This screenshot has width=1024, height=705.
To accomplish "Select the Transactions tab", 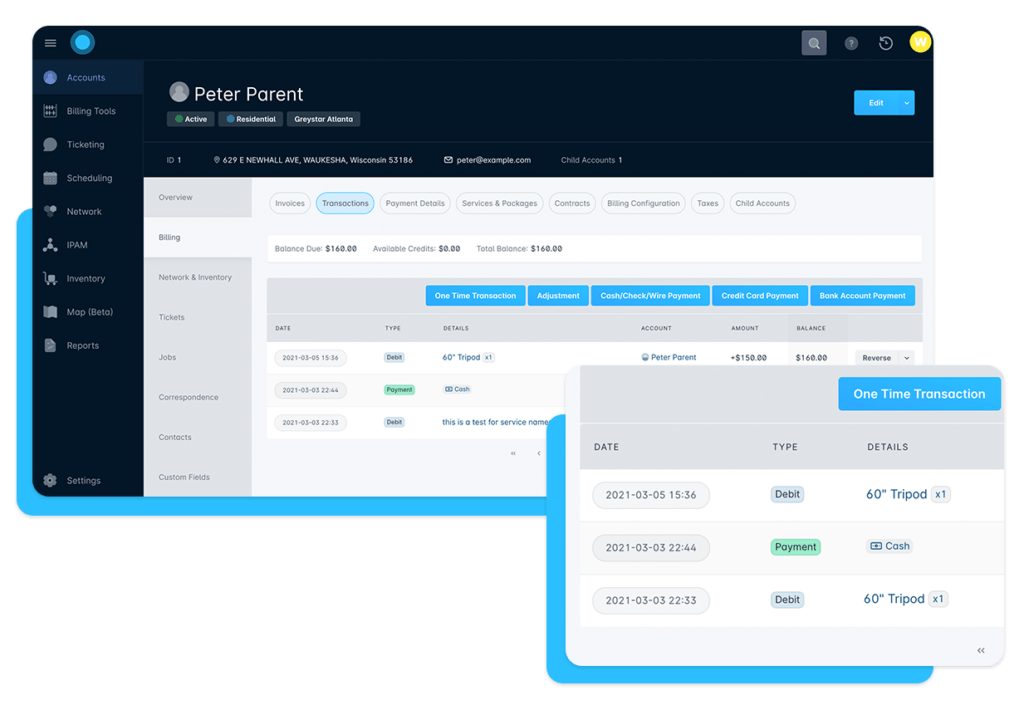I will pos(345,203).
